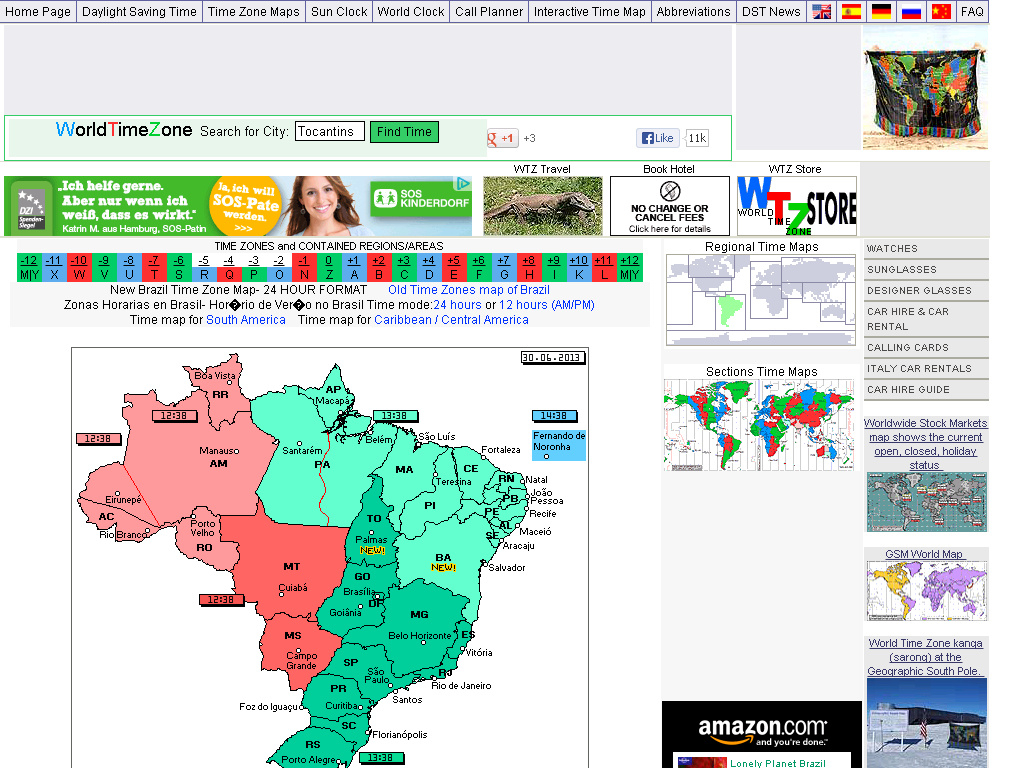Image resolution: width=1024 pixels, height=768 pixels.
Task: Select the -12 M|Y time zone cell
Action: tap(29, 268)
